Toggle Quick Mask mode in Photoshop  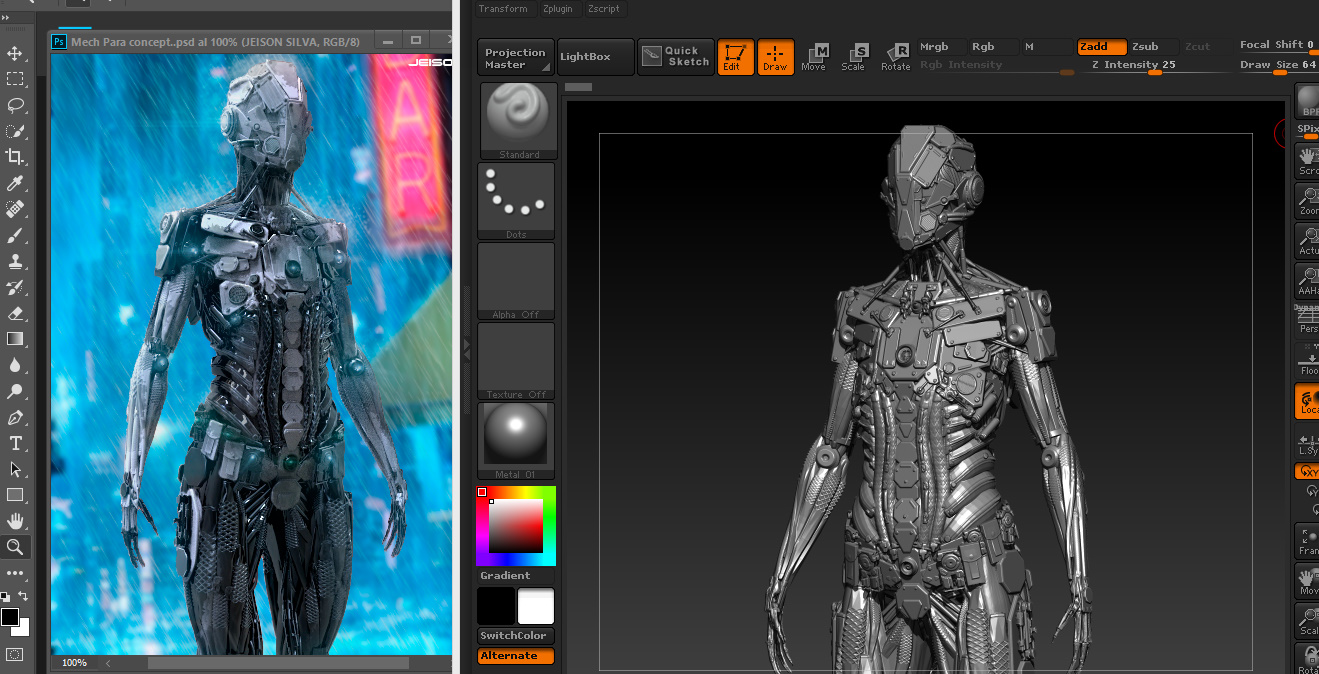[15, 654]
